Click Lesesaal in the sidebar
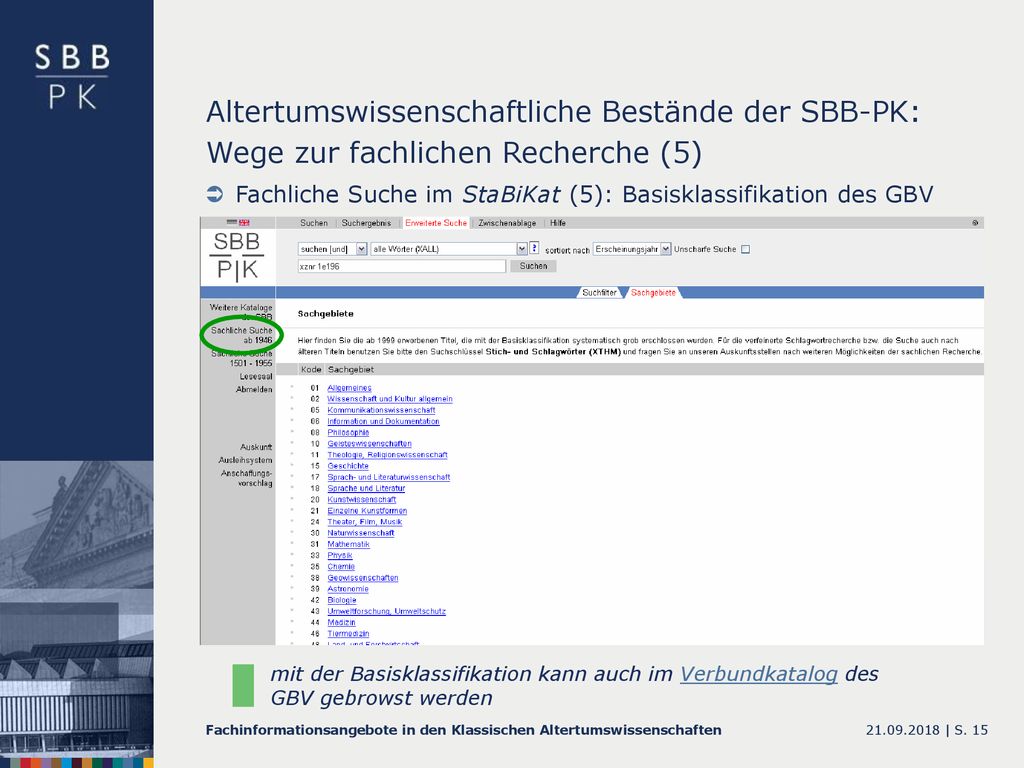Viewport: 1024px width, 768px height. pos(255,377)
